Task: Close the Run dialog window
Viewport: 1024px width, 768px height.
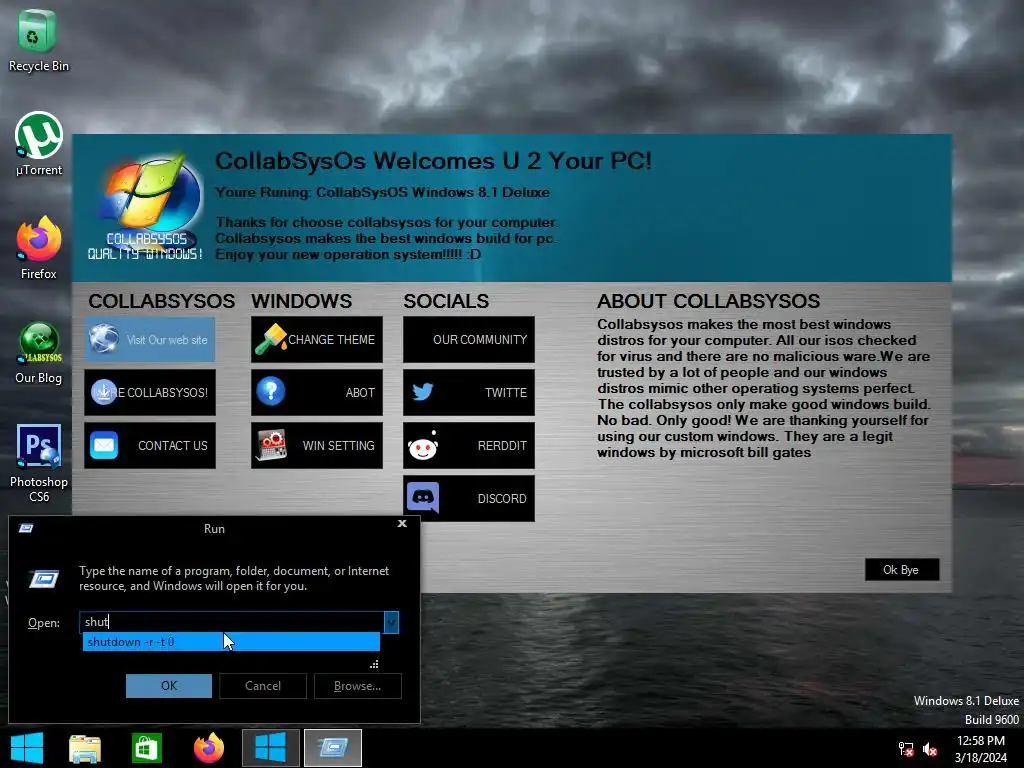Action: pyautogui.click(x=402, y=524)
